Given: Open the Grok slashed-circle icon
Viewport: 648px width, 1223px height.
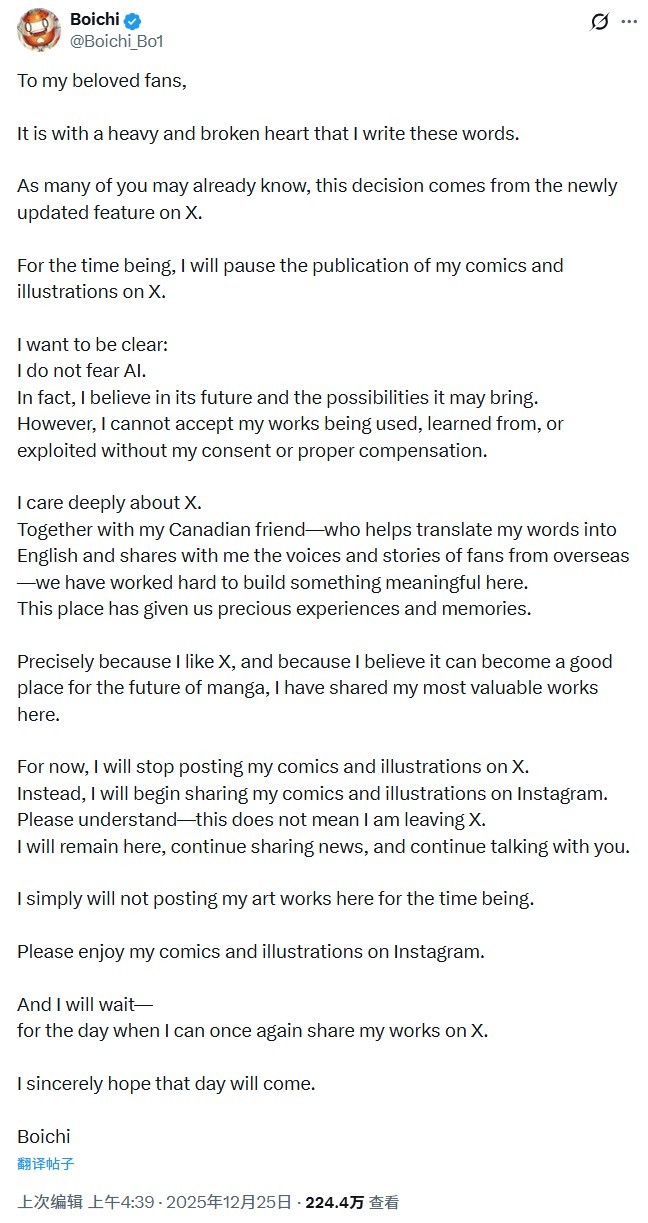Looking at the screenshot, I should tap(600, 21).
